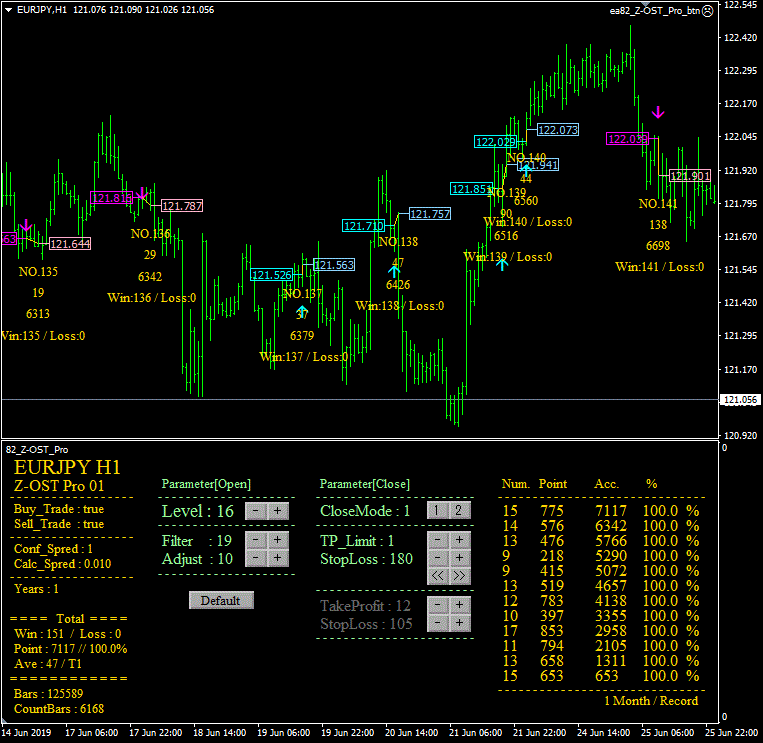This screenshot has width=763, height=743.
Task: Click the cyan buy arrow below Win:139 text
Action: tap(502, 265)
